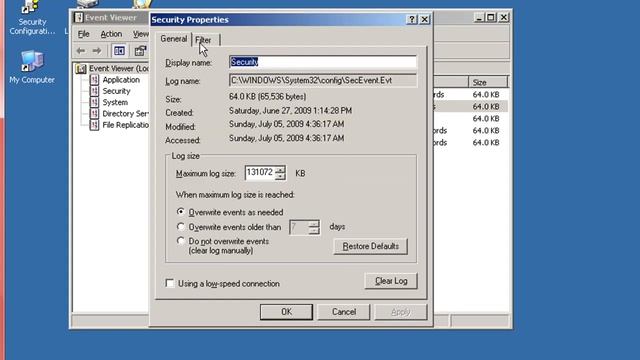Click the File Replication log icon
Viewport: 640px width, 360px height.
point(94,125)
